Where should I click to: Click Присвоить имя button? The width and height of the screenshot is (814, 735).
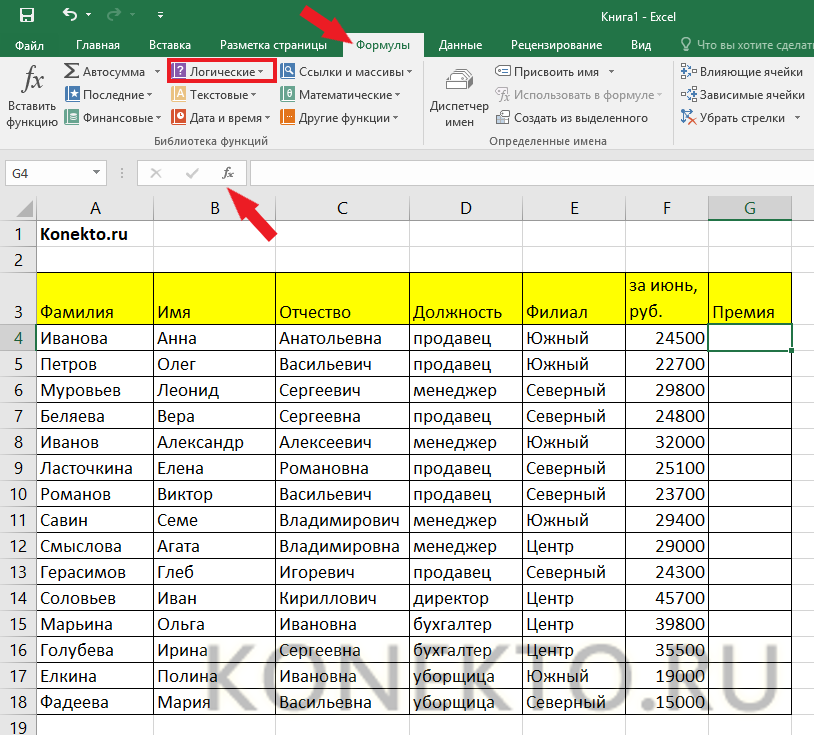556,72
